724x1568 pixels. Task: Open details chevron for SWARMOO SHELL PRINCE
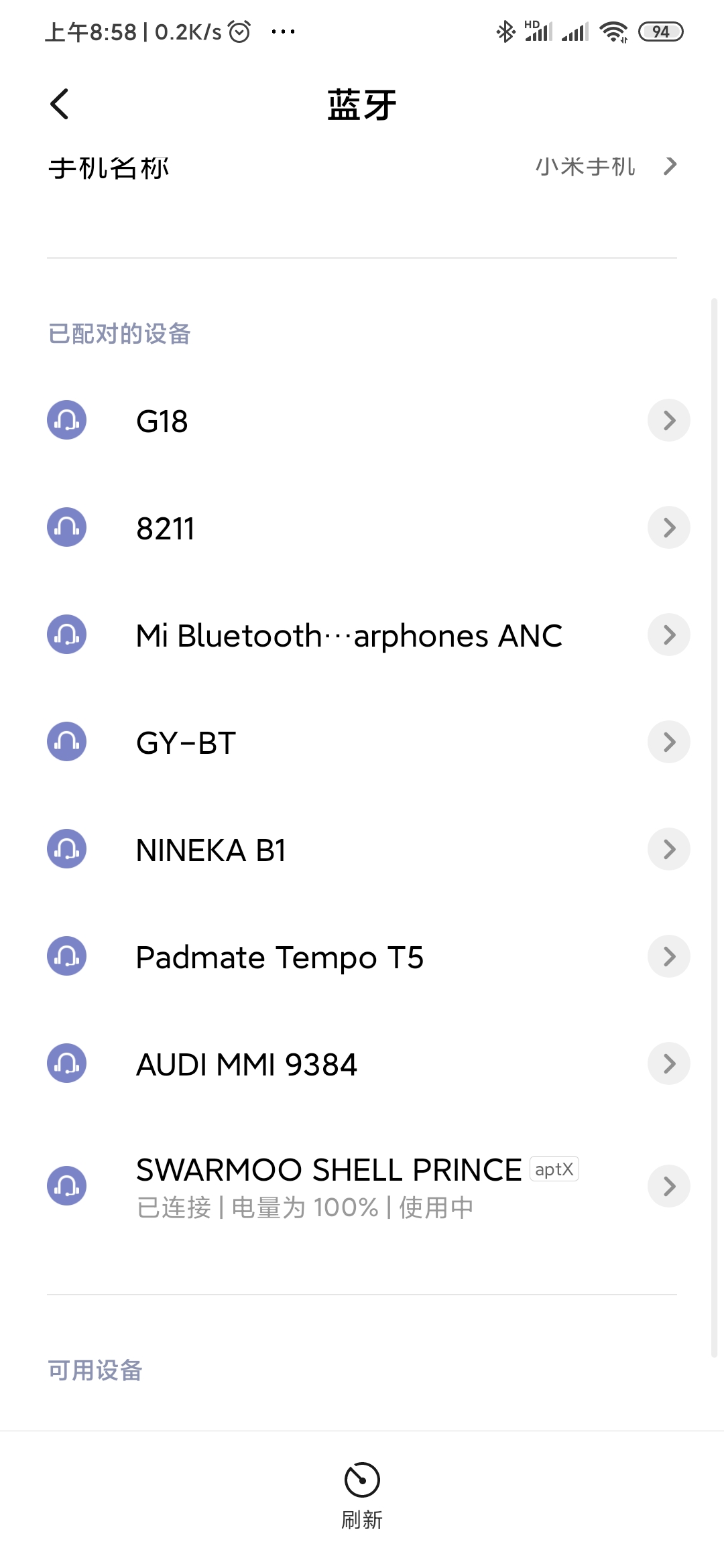(669, 1186)
